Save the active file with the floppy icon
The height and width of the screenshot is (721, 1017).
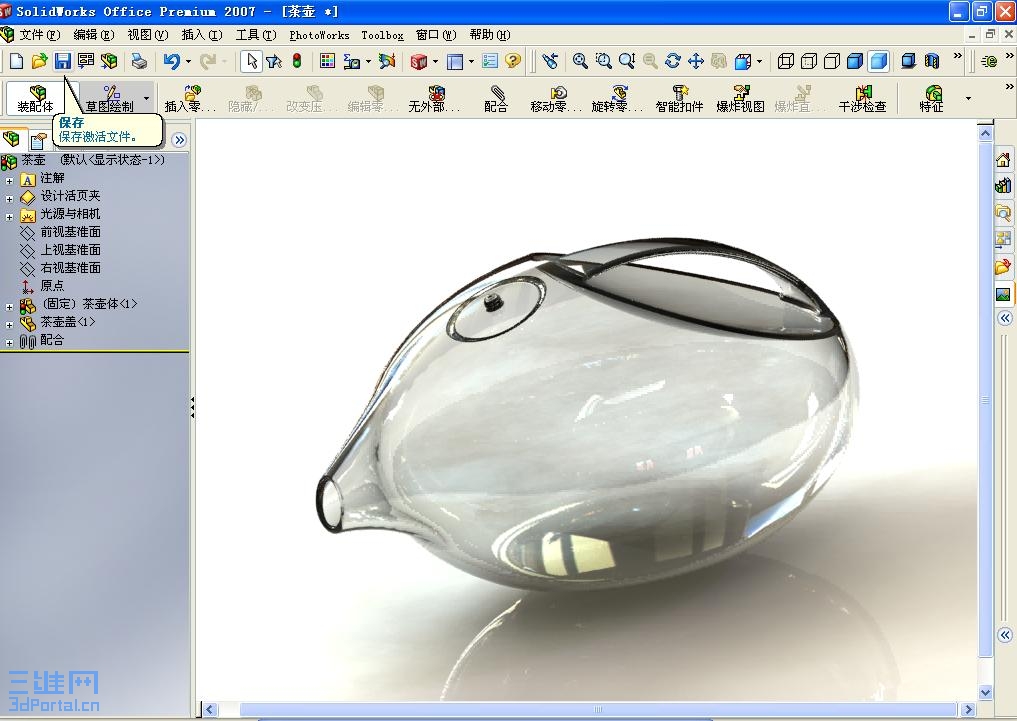62,61
